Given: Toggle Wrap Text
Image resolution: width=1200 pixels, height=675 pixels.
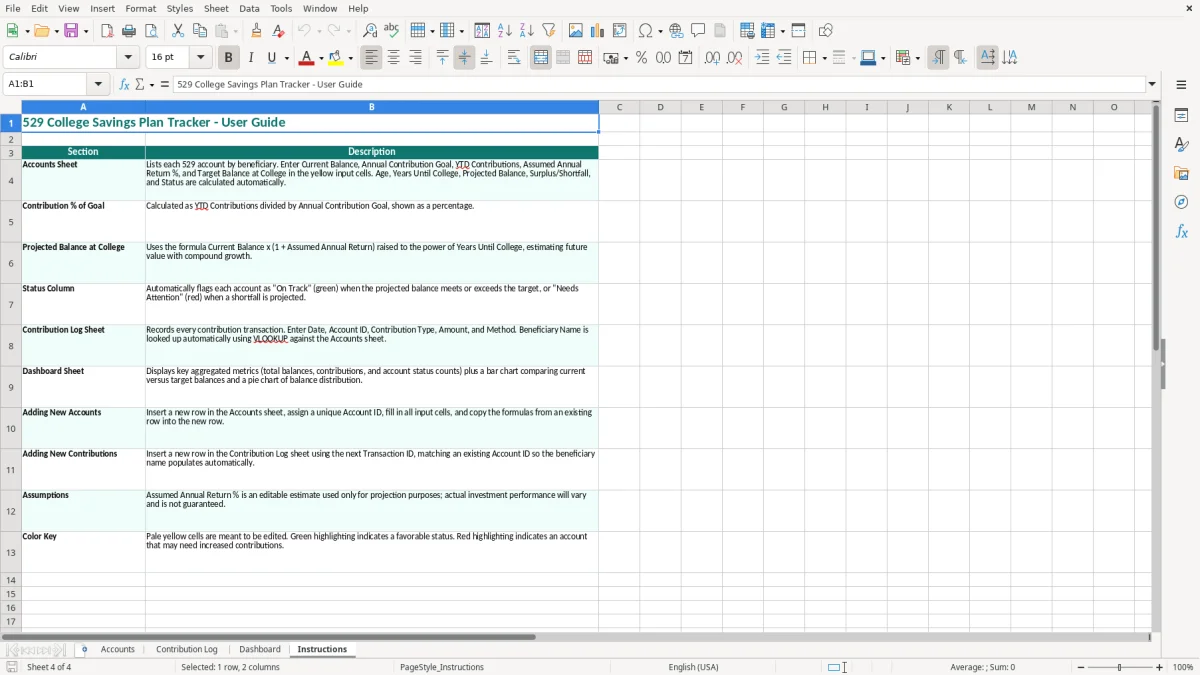Looking at the screenshot, I should (x=514, y=58).
